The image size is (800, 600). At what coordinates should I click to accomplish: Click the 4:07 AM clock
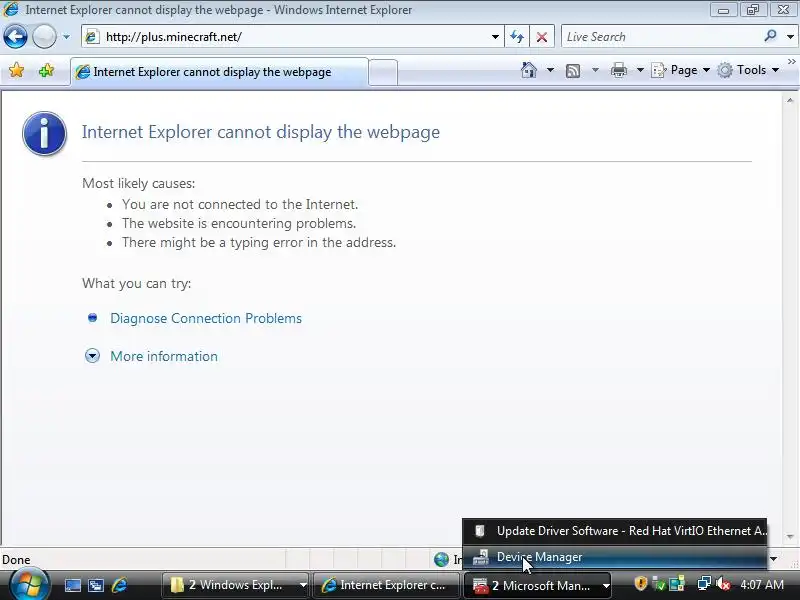pyautogui.click(x=762, y=584)
